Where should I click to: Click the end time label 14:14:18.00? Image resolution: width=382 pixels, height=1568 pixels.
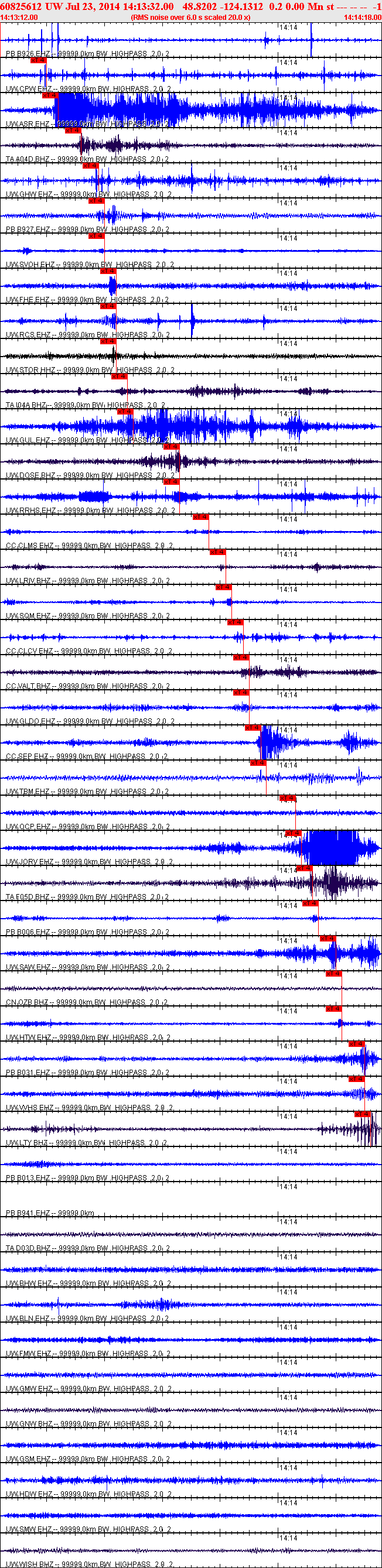363,18
